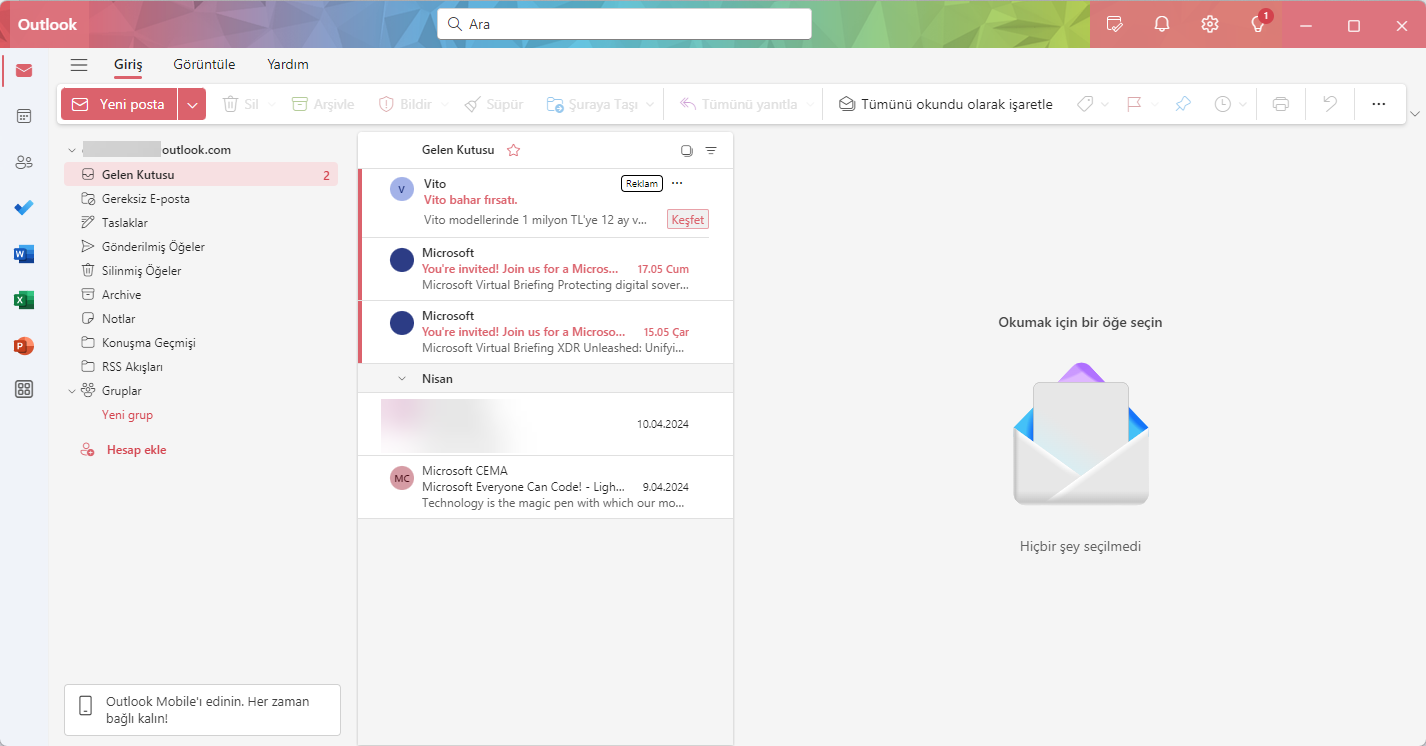Launch PowerPoint from the left rail
Image resolution: width=1426 pixels, height=746 pixels.
pyautogui.click(x=24, y=346)
